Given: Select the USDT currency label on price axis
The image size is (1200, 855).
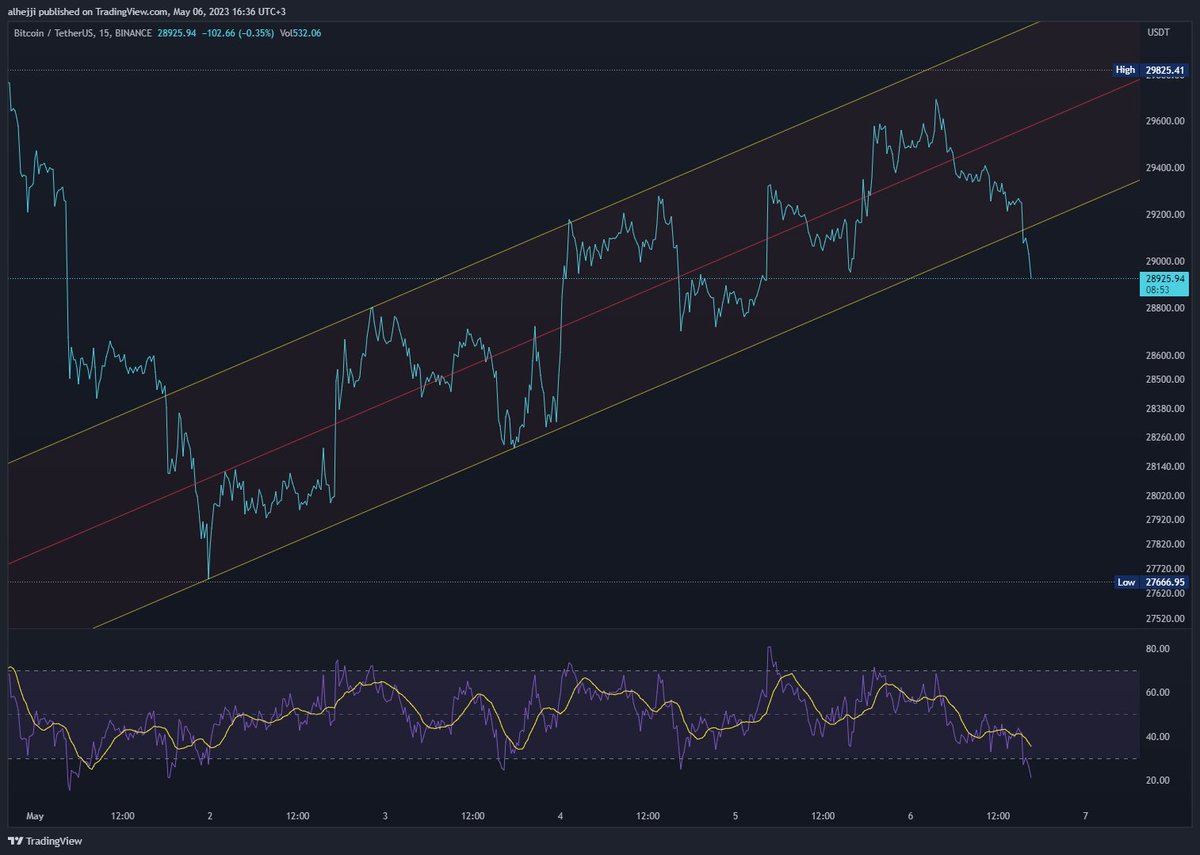Looking at the screenshot, I should coord(1158,33).
